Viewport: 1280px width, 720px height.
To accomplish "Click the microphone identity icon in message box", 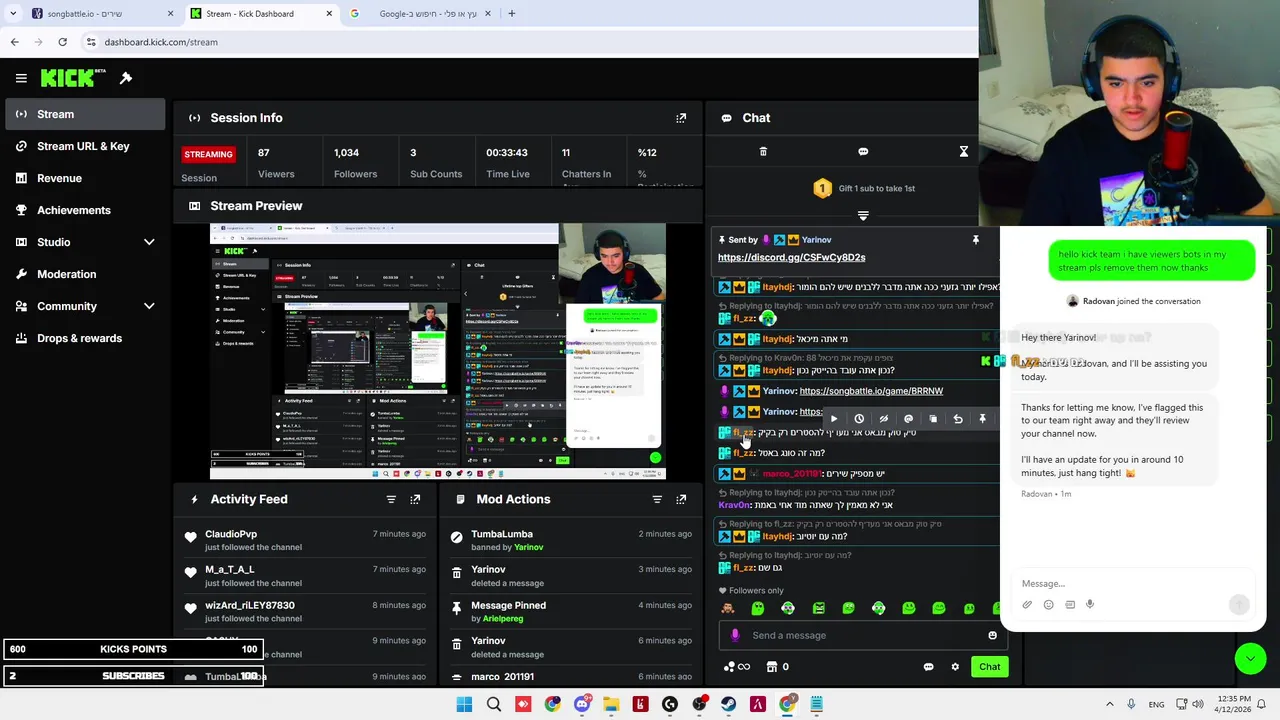I will click(x=735, y=635).
